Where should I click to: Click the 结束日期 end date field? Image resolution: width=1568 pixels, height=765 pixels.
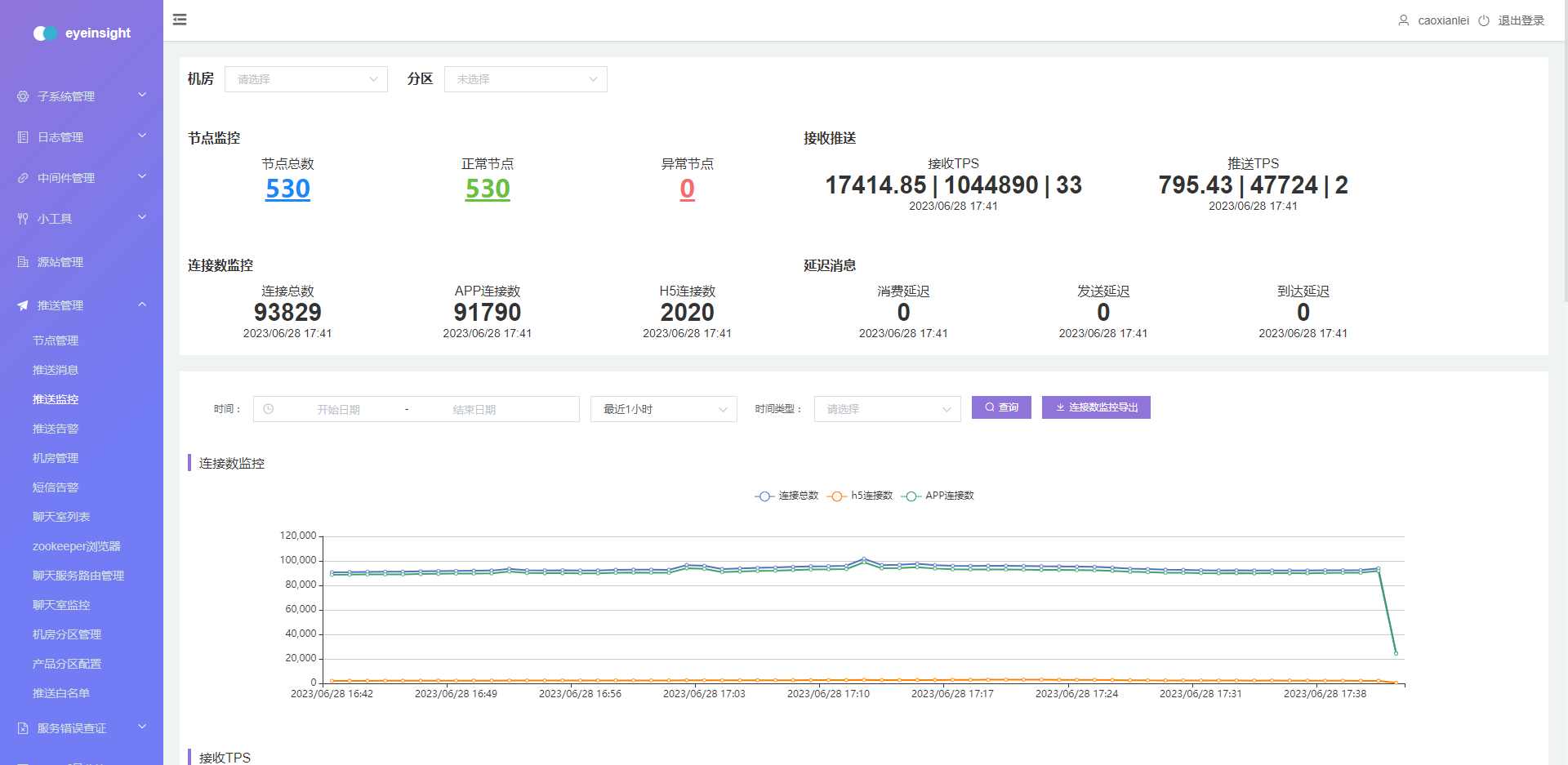coord(474,410)
